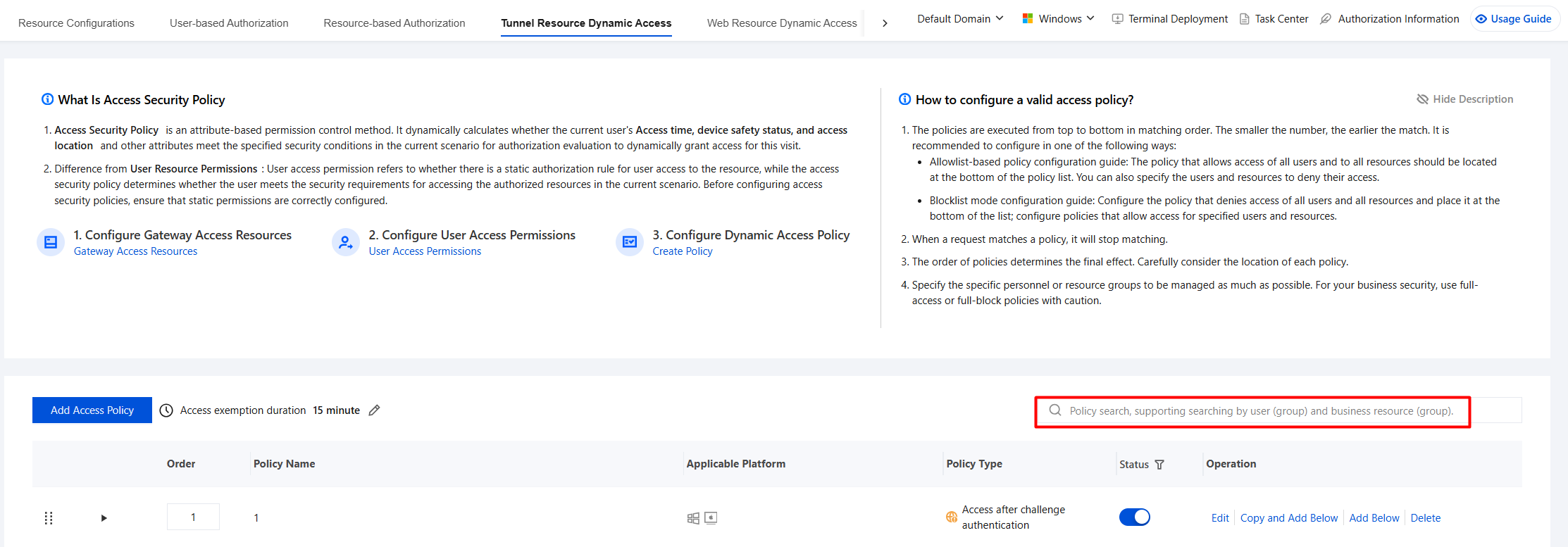Click the Terminal Deployment monitor icon
This screenshot has width=1568, height=547.
click(1117, 19)
